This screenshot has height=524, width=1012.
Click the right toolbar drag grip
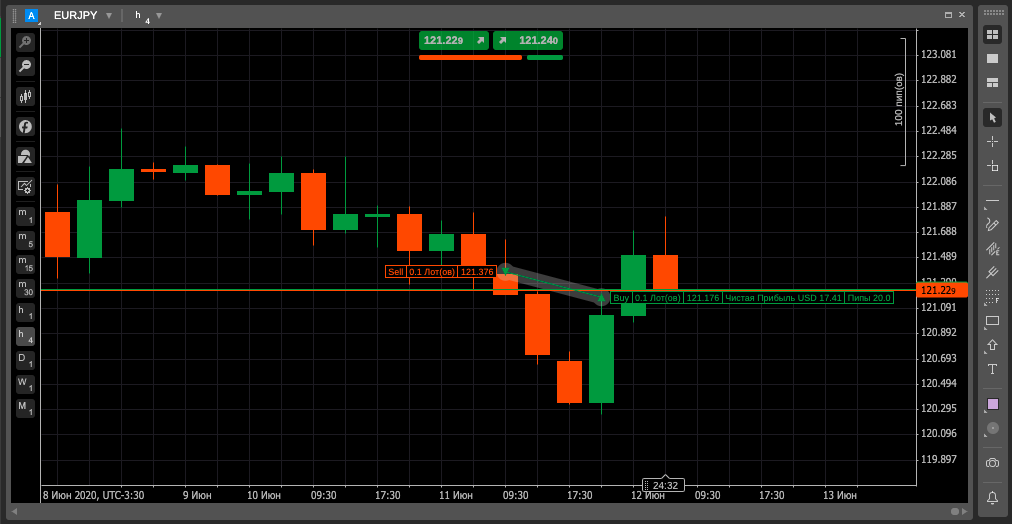coord(993,14)
